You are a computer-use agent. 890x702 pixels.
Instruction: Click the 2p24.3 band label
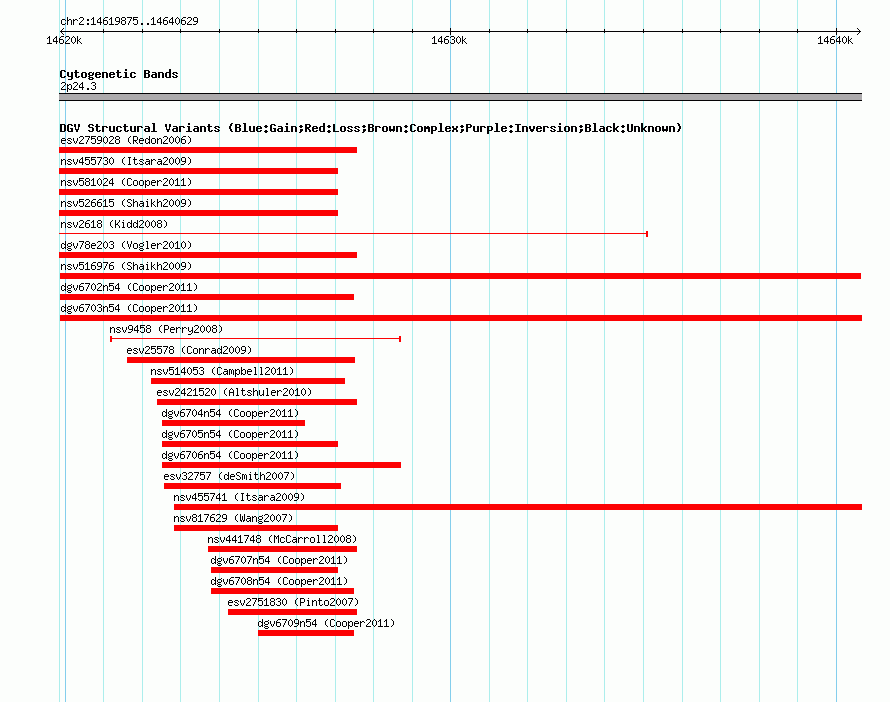coord(78,86)
